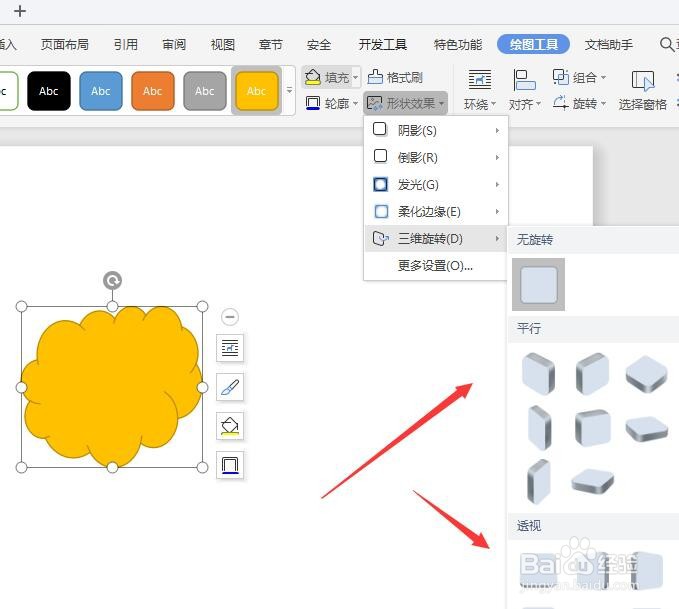Switch to the 审阅 tab
The width and height of the screenshot is (679, 609).
click(x=174, y=44)
